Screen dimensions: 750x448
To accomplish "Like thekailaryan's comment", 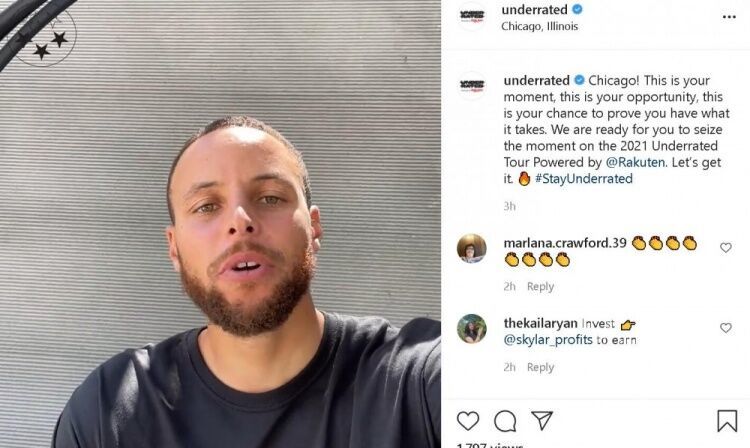I will tap(726, 328).
